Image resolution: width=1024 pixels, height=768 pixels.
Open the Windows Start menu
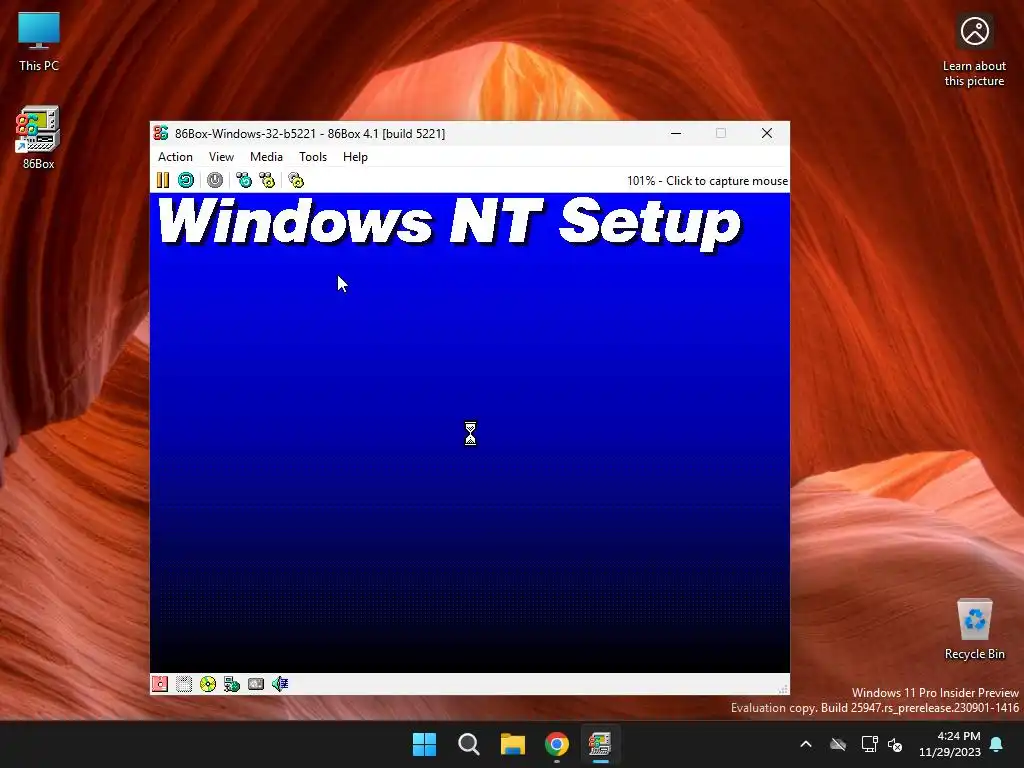coord(424,744)
